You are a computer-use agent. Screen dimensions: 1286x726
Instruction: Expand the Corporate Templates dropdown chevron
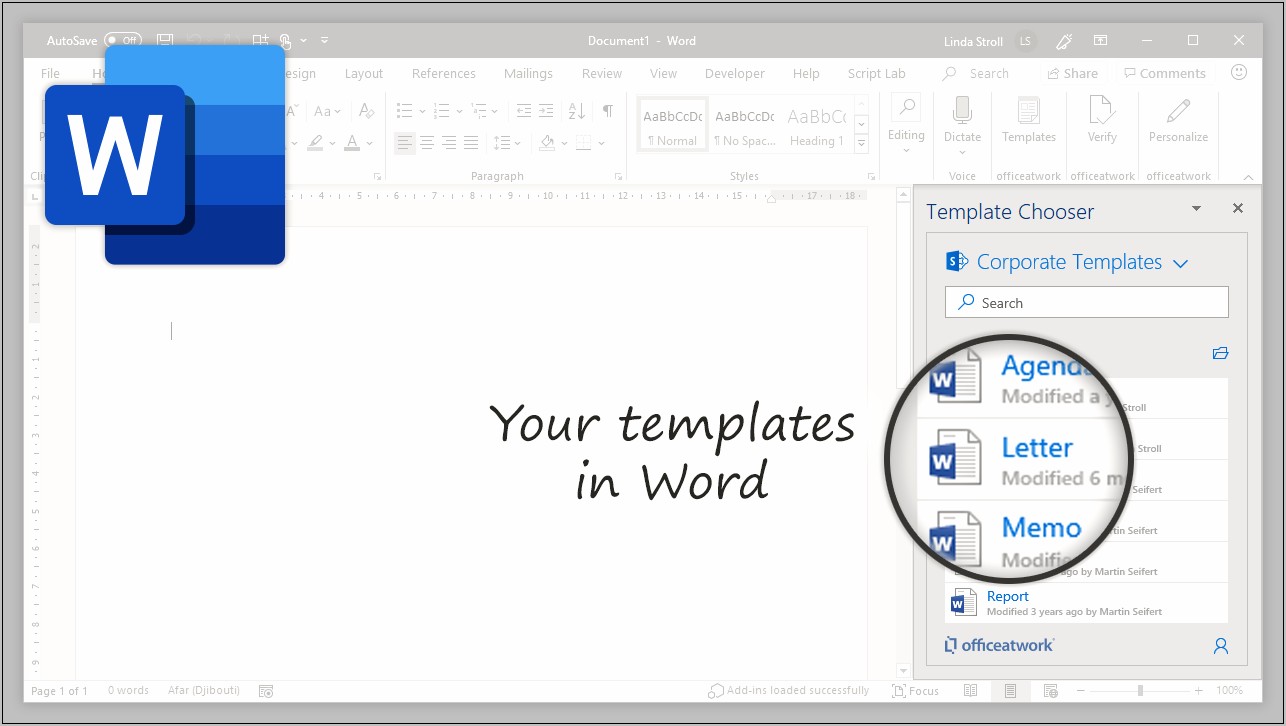point(1180,264)
